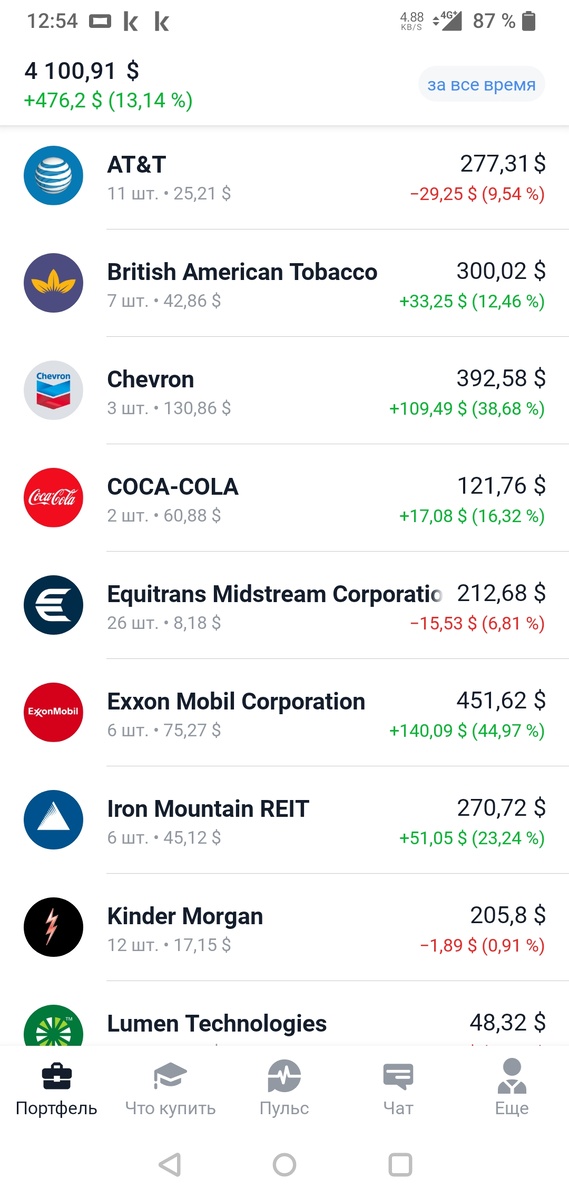
Task: Tap the Android recent apps square button
Action: pyautogui.click(x=400, y=1164)
